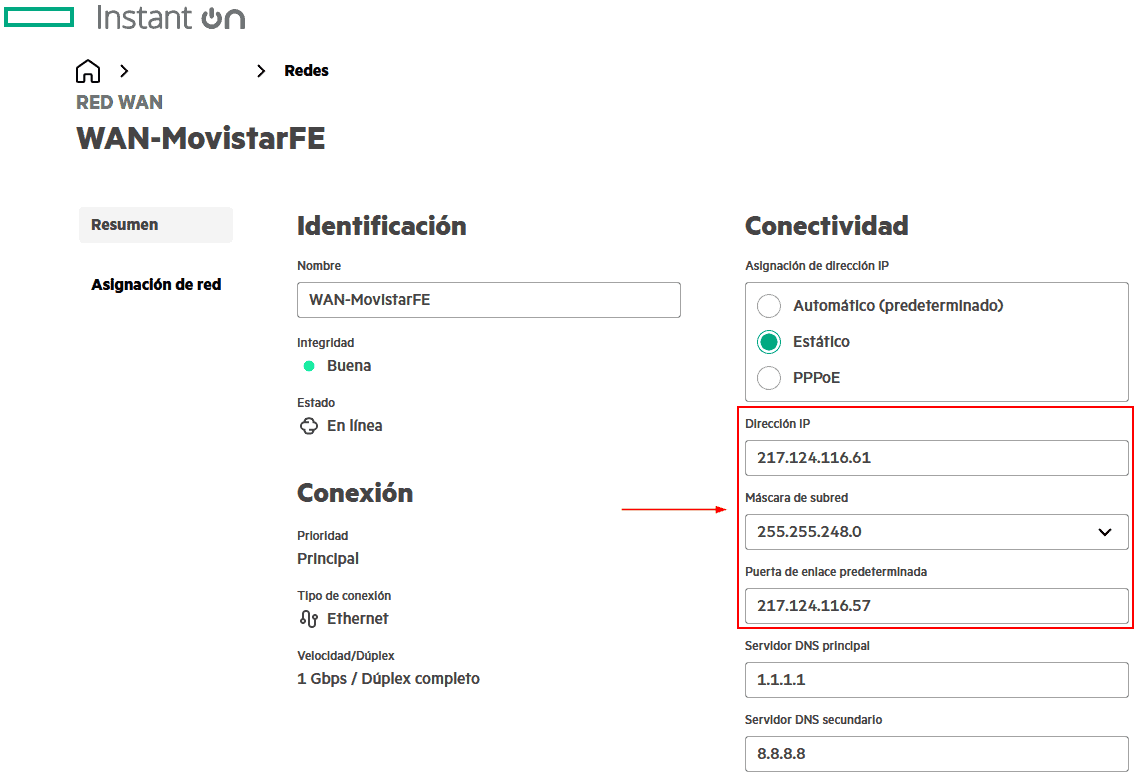The image size is (1136, 775).
Task: Click the chevron just before Redes
Action: [261, 71]
